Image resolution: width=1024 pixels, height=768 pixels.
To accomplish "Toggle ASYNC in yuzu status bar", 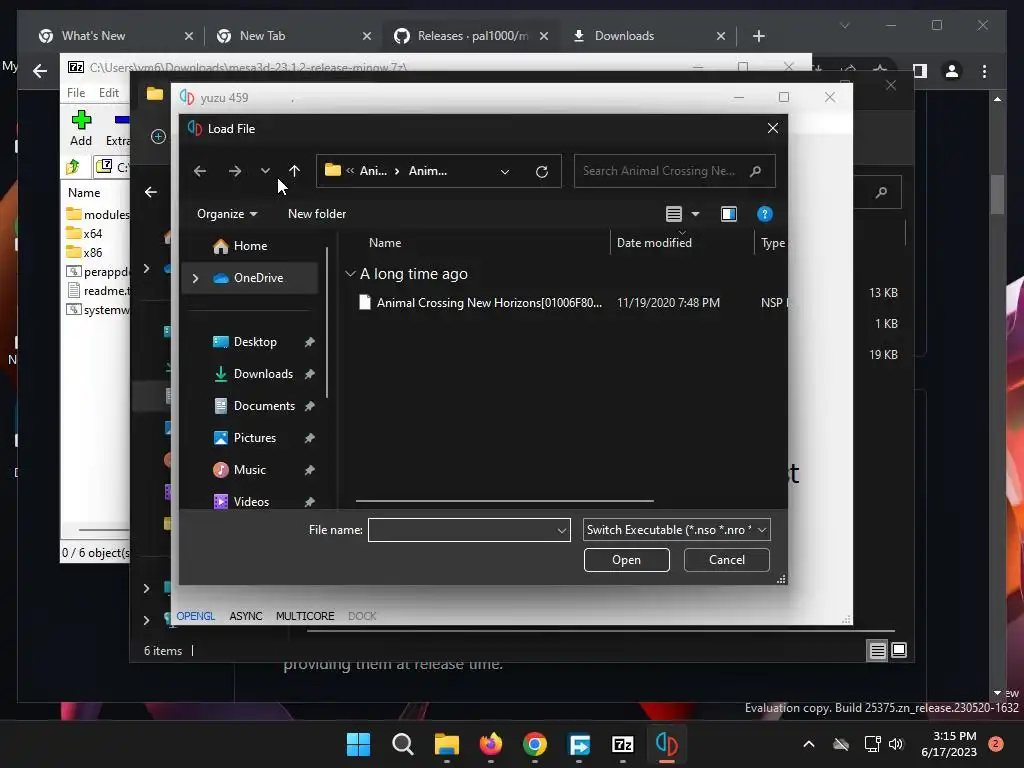I will point(246,616).
